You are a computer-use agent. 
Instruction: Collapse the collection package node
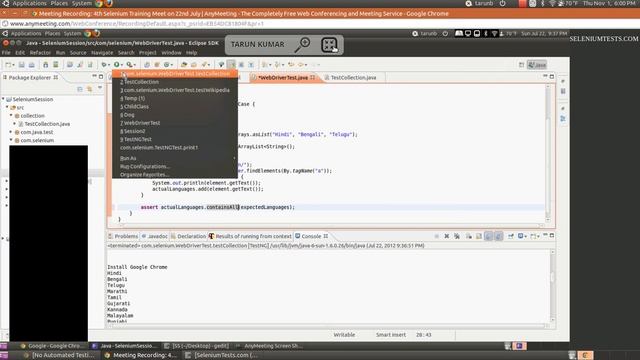point(11,116)
